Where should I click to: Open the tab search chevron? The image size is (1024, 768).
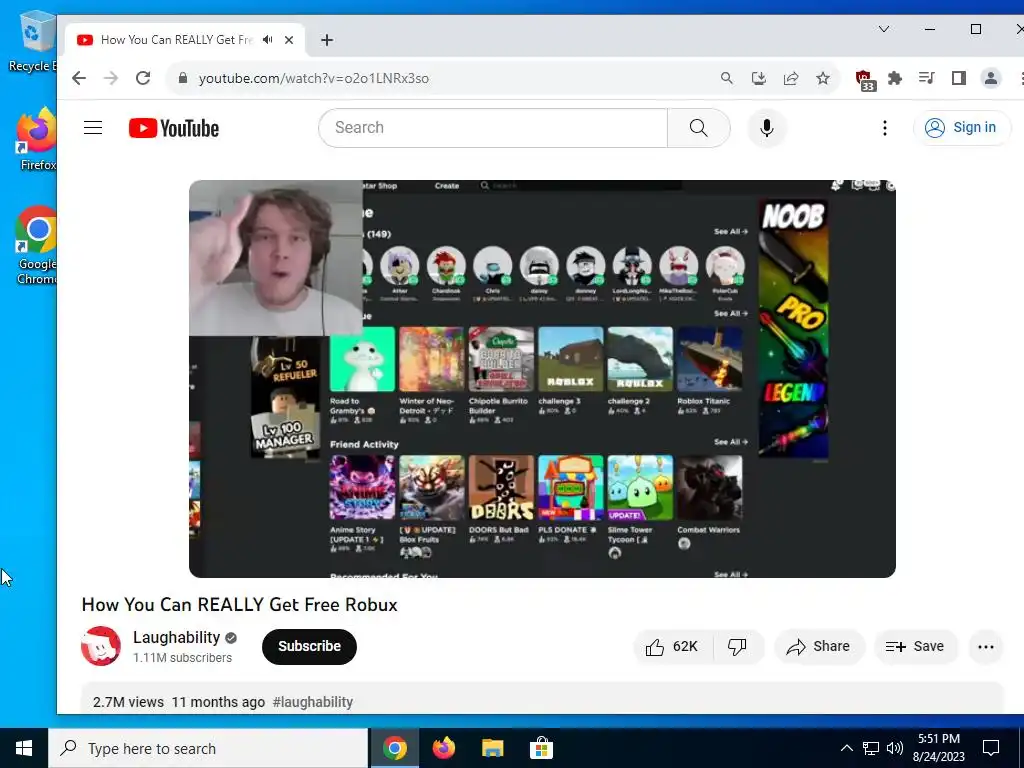click(x=884, y=29)
